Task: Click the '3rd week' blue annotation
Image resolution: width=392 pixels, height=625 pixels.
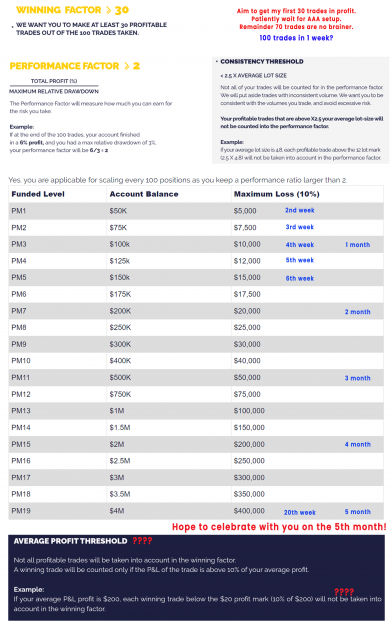Action: (x=299, y=227)
